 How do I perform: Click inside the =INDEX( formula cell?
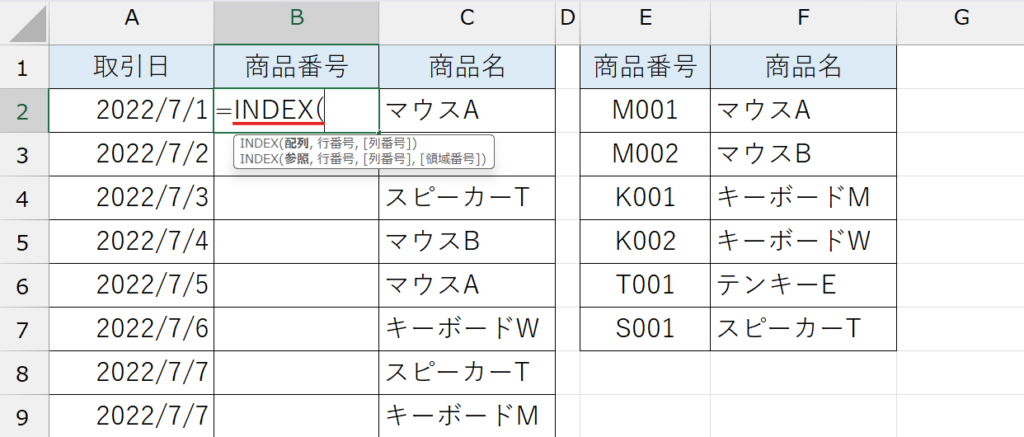tap(296, 111)
